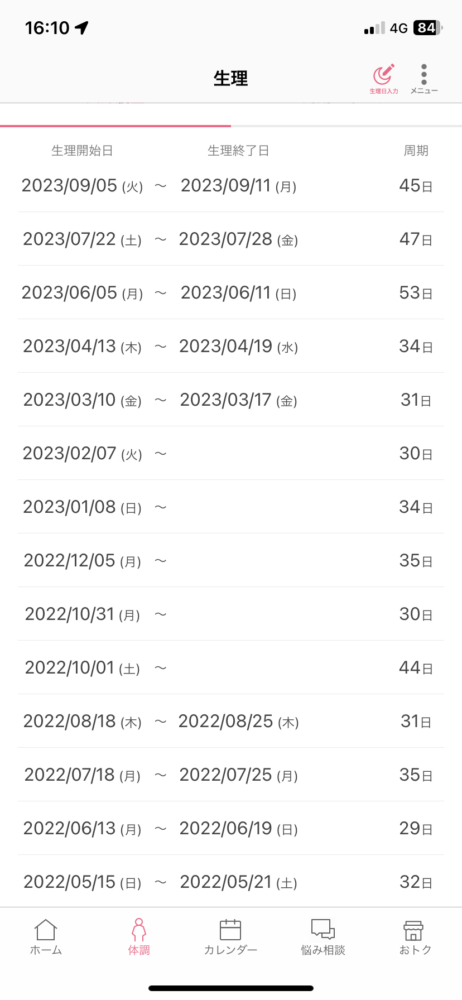462x1000 pixels.
Task: Tap the battery indicator showing 84
Action: pos(428,28)
